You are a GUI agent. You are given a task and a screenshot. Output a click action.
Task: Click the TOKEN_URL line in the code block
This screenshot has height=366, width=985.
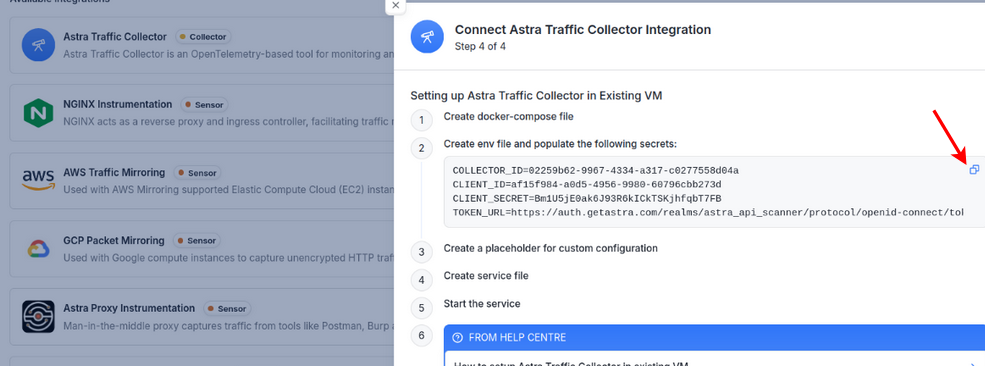708,212
